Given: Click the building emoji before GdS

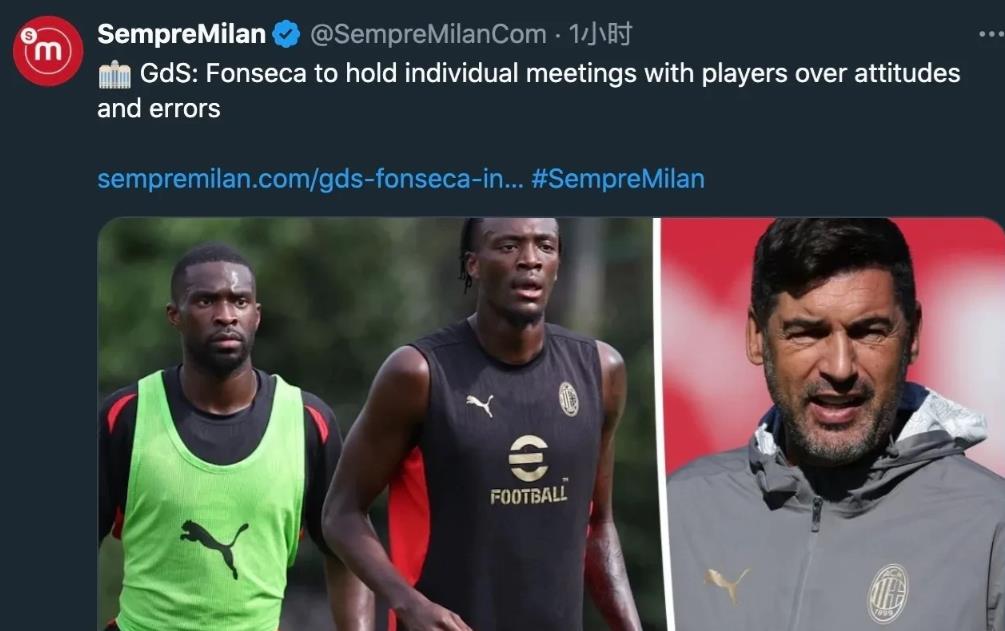Looking at the screenshot, I should tap(115, 74).
